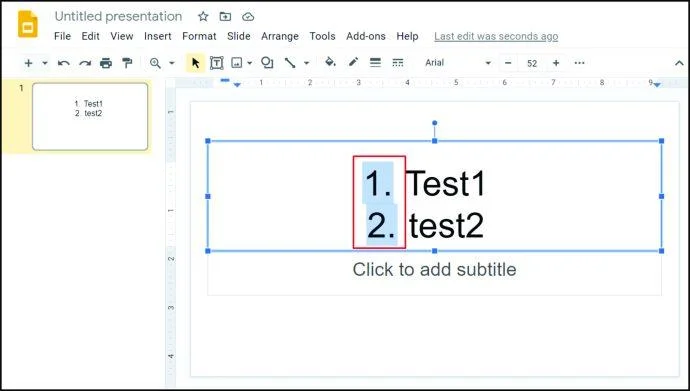
Task: Open border weight options
Action: [x=375, y=63]
